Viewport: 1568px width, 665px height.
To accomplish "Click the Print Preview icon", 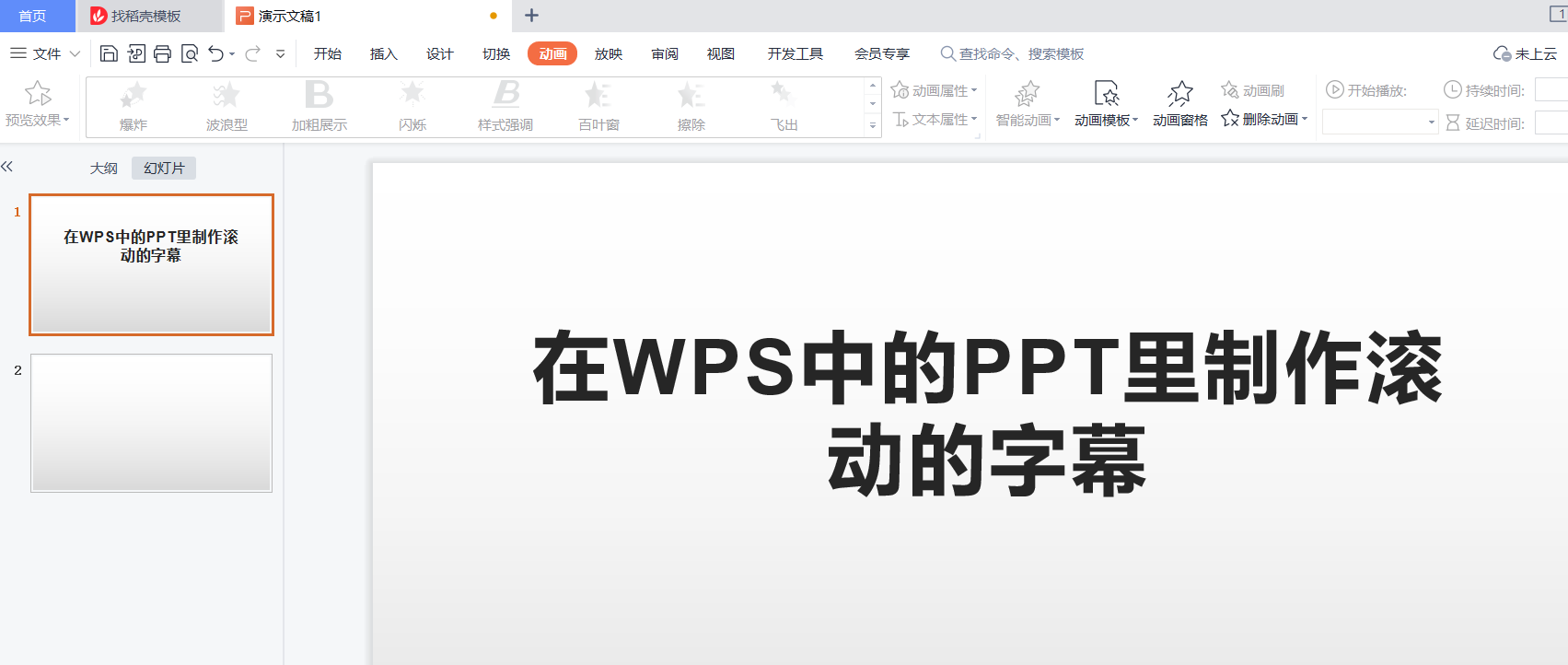I will point(190,53).
